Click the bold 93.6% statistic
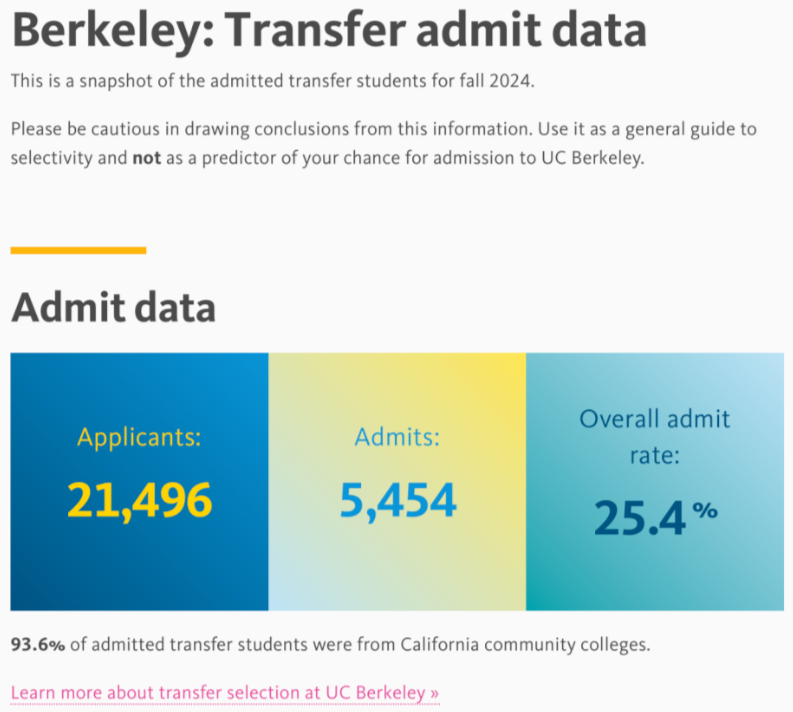Screen dimensions: 793x712 click(37, 645)
